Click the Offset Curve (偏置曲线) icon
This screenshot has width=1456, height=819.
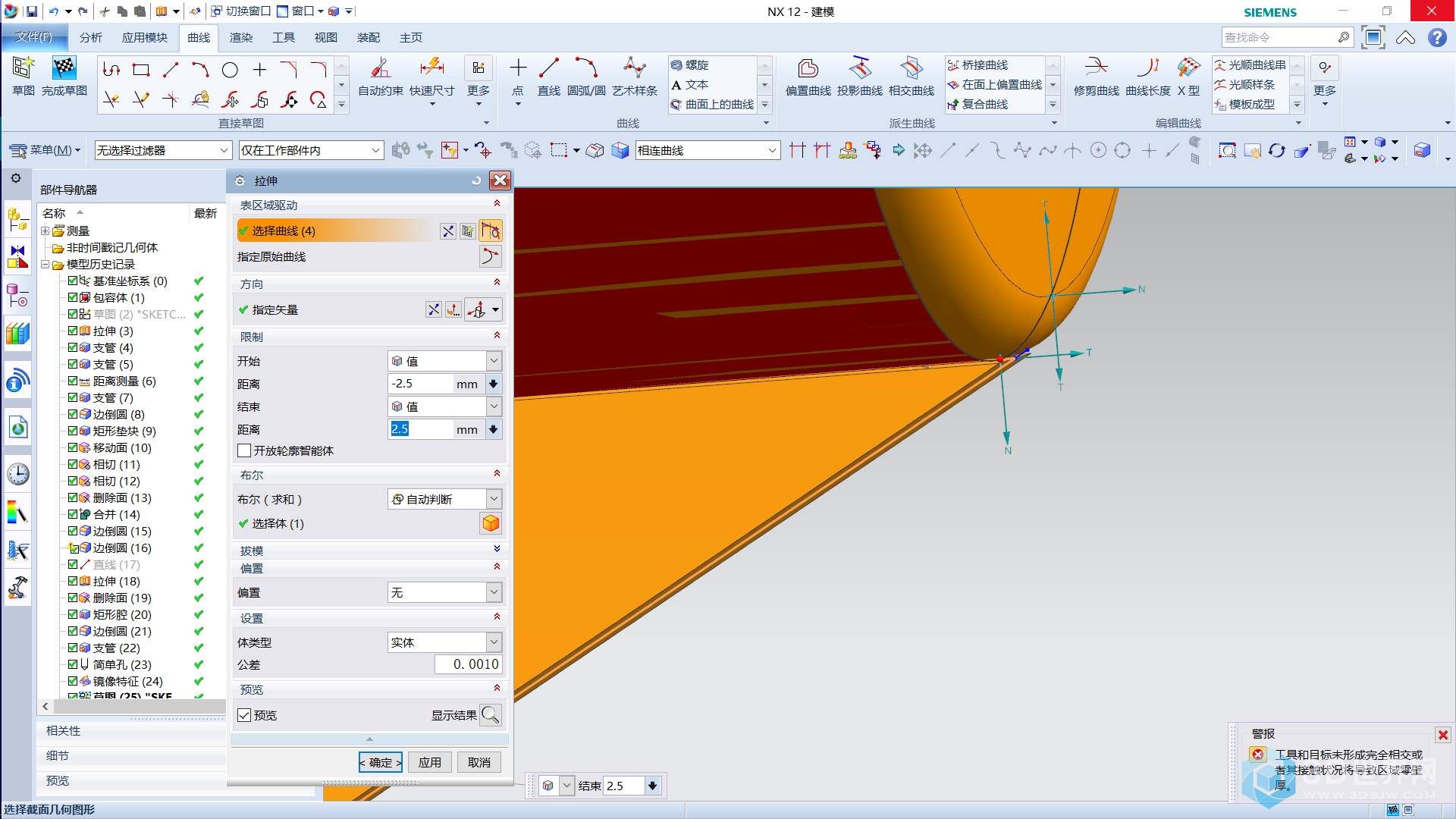click(808, 68)
